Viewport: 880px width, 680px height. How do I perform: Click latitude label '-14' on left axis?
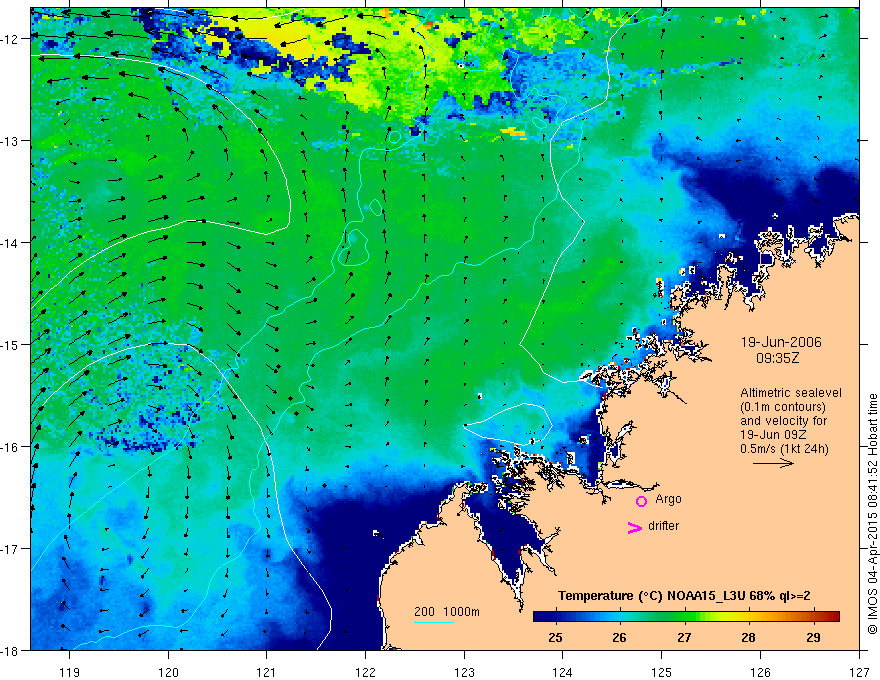pyautogui.click(x=11, y=243)
